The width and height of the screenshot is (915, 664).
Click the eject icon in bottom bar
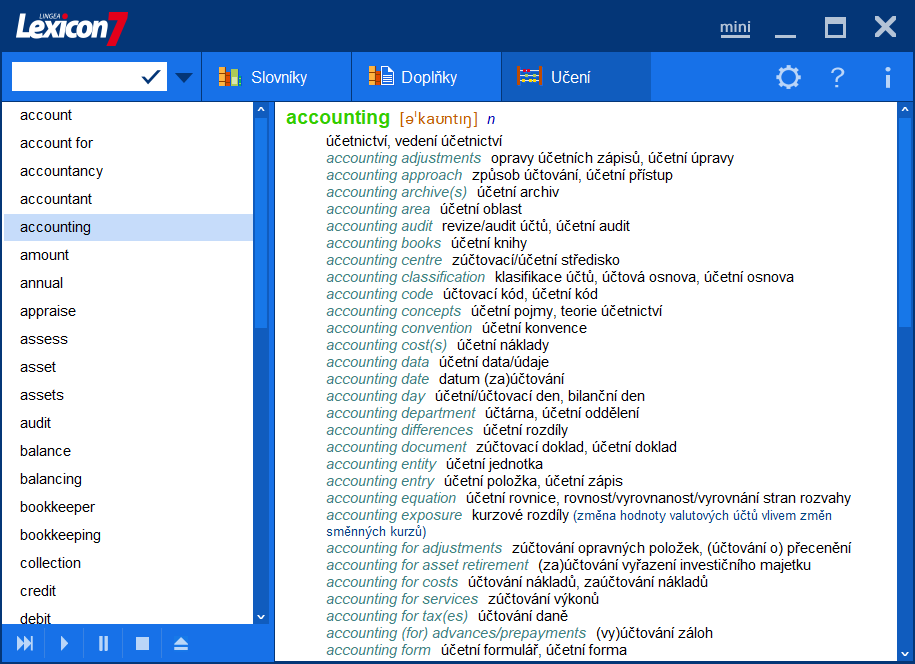(181, 643)
